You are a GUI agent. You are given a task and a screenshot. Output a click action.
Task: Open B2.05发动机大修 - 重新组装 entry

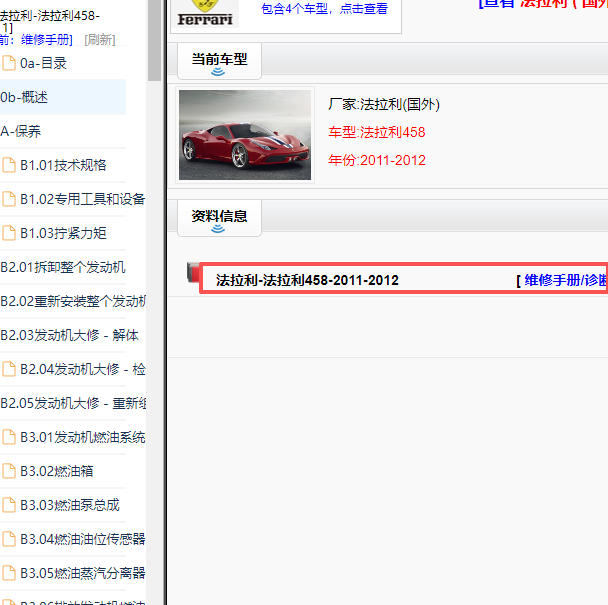coord(73,403)
